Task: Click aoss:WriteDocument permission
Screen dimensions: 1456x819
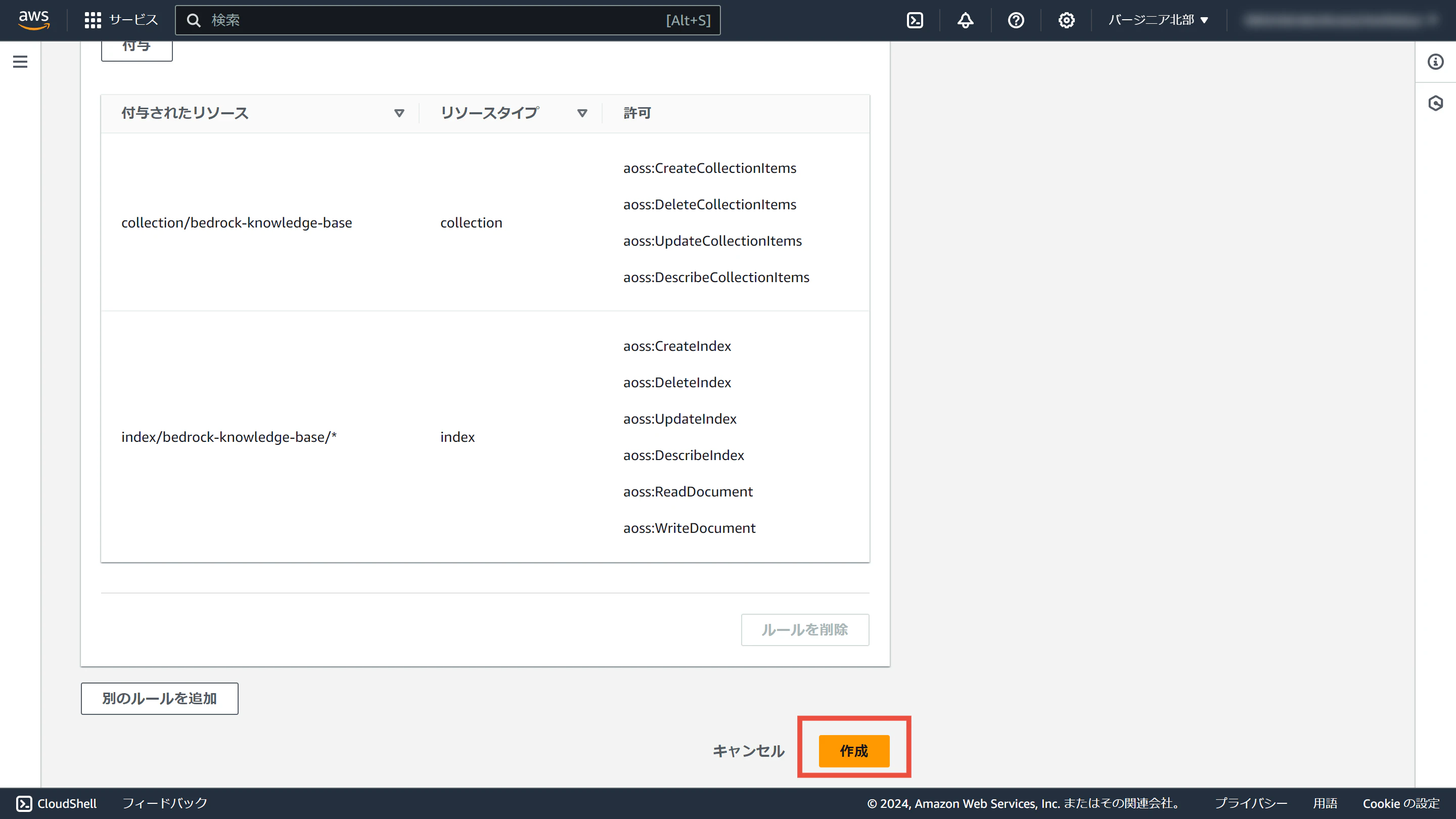Action: [x=689, y=528]
